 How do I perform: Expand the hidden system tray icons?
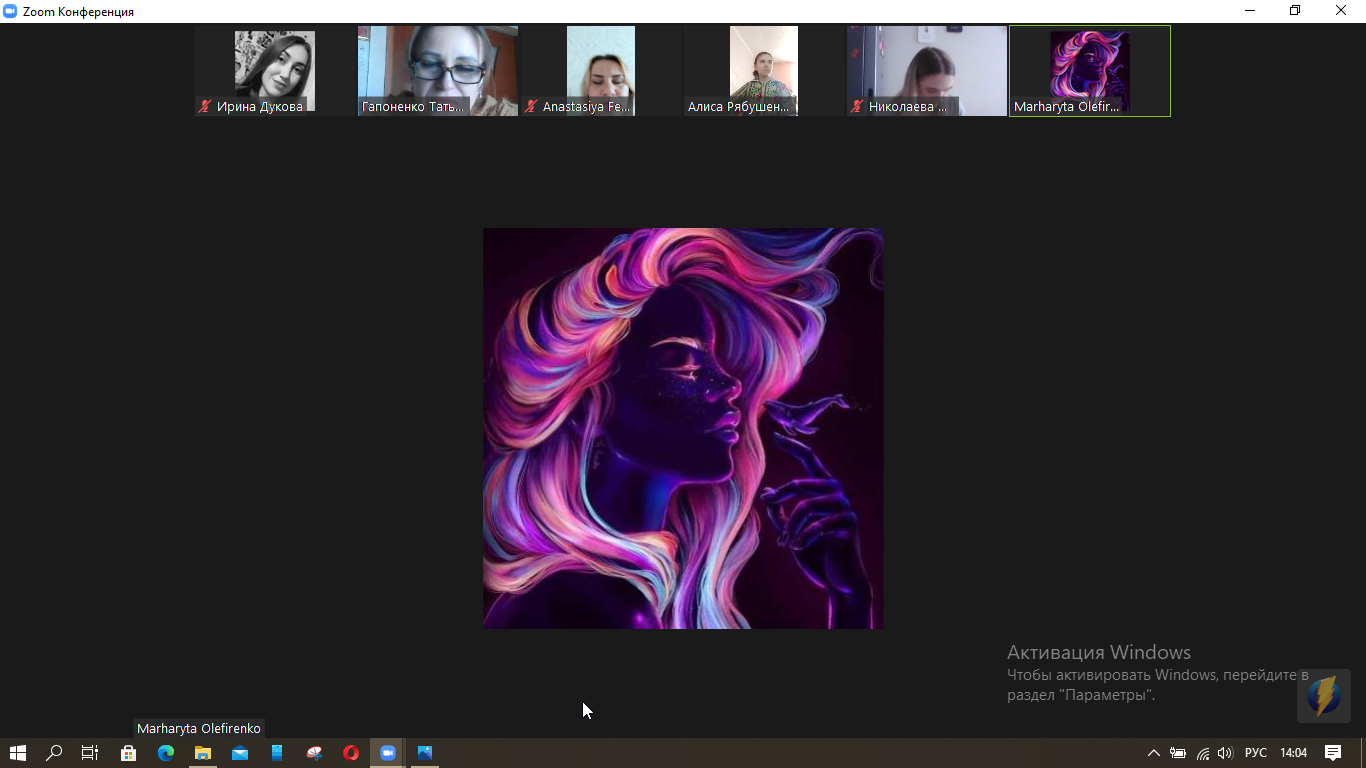click(1153, 753)
